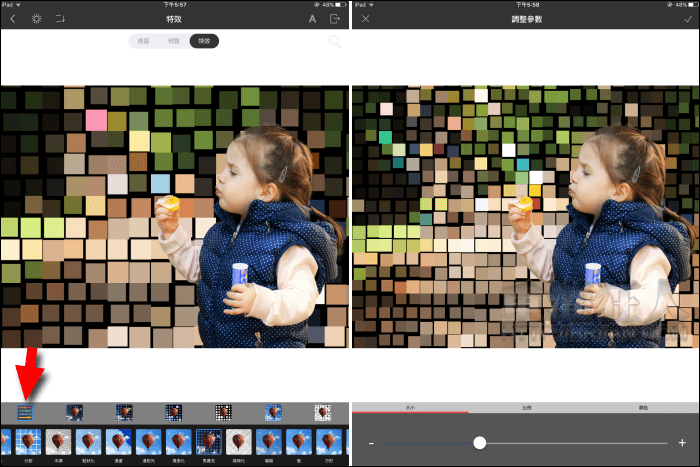Confirm adjustments with the checkmark icon
Image resolution: width=700 pixels, height=467 pixels.
(687, 19)
